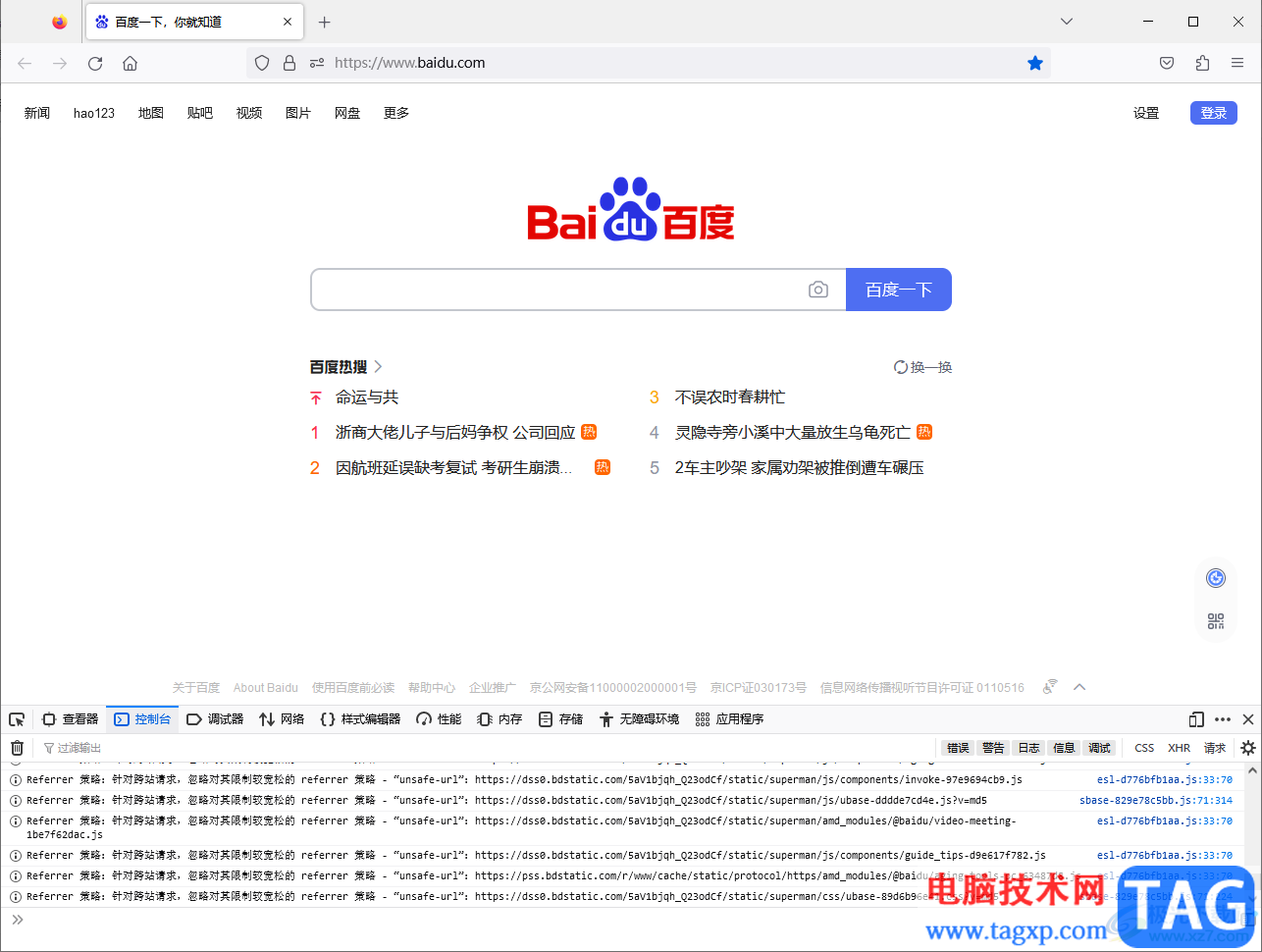This screenshot has width=1262, height=952.
Task: Open tracking protection shield panel
Action: (262, 63)
